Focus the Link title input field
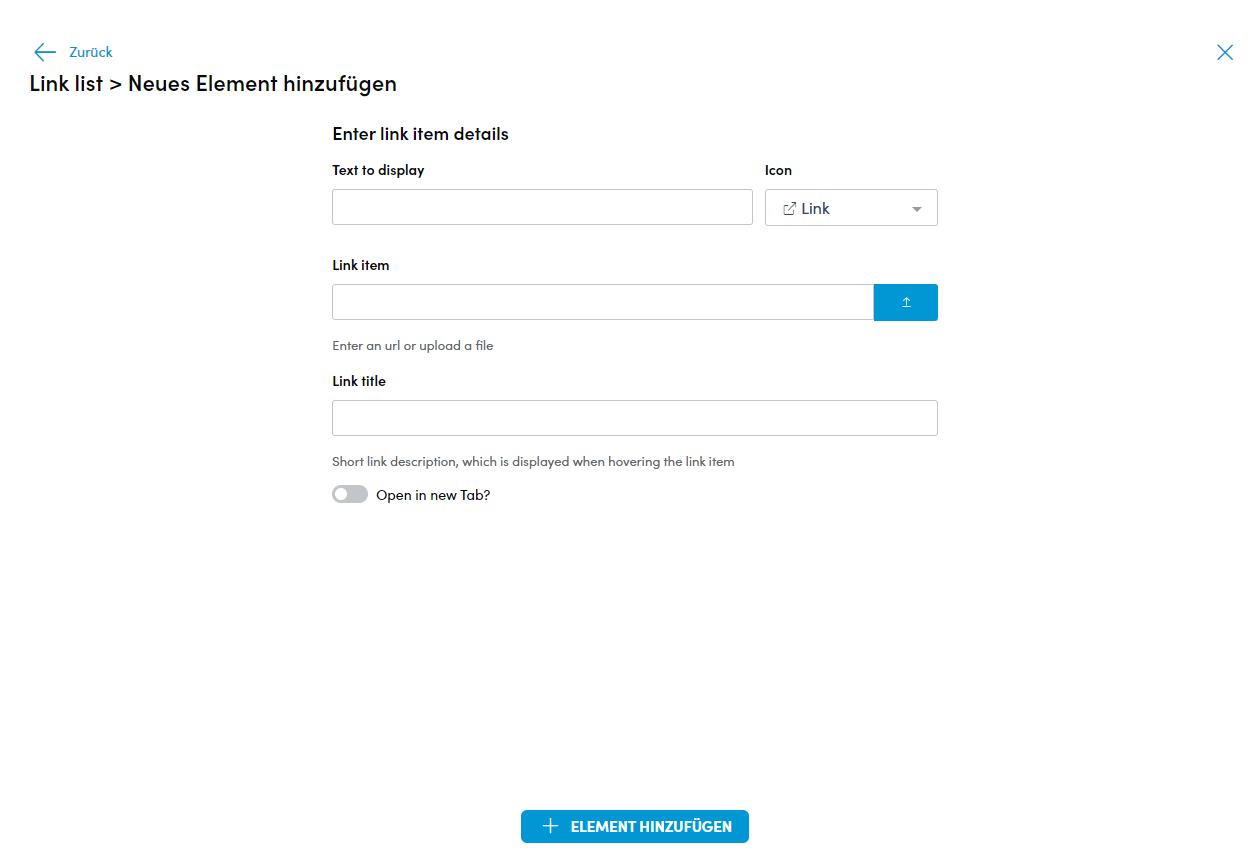 click(x=635, y=418)
